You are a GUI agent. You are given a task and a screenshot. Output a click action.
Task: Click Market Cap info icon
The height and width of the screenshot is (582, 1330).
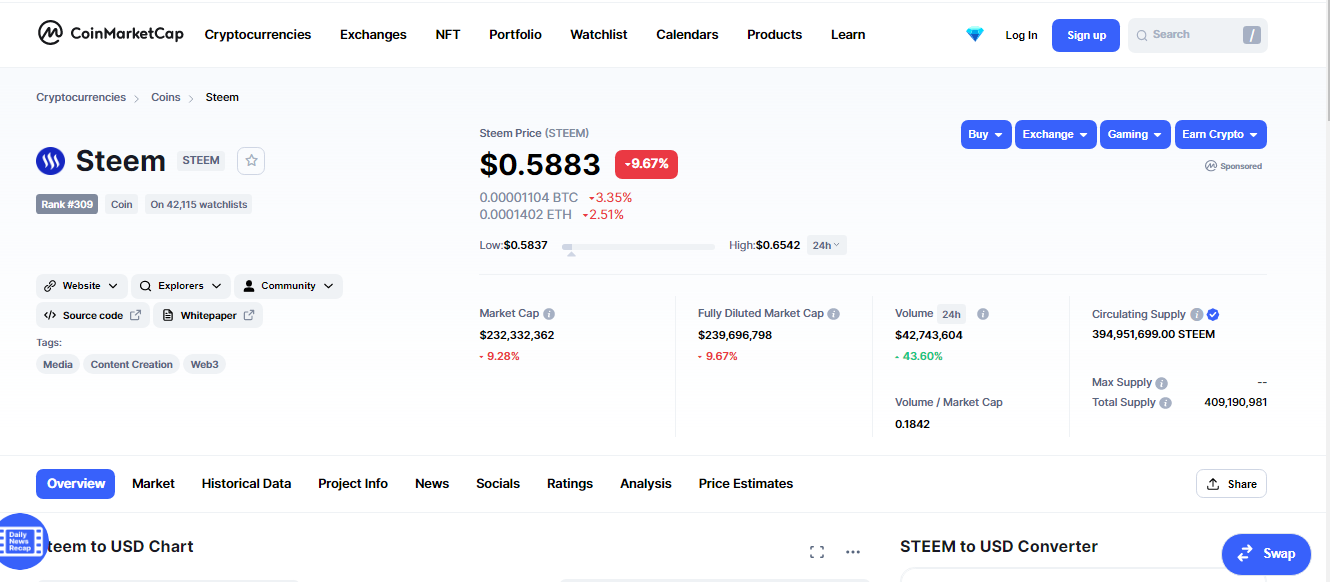pyautogui.click(x=549, y=314)
